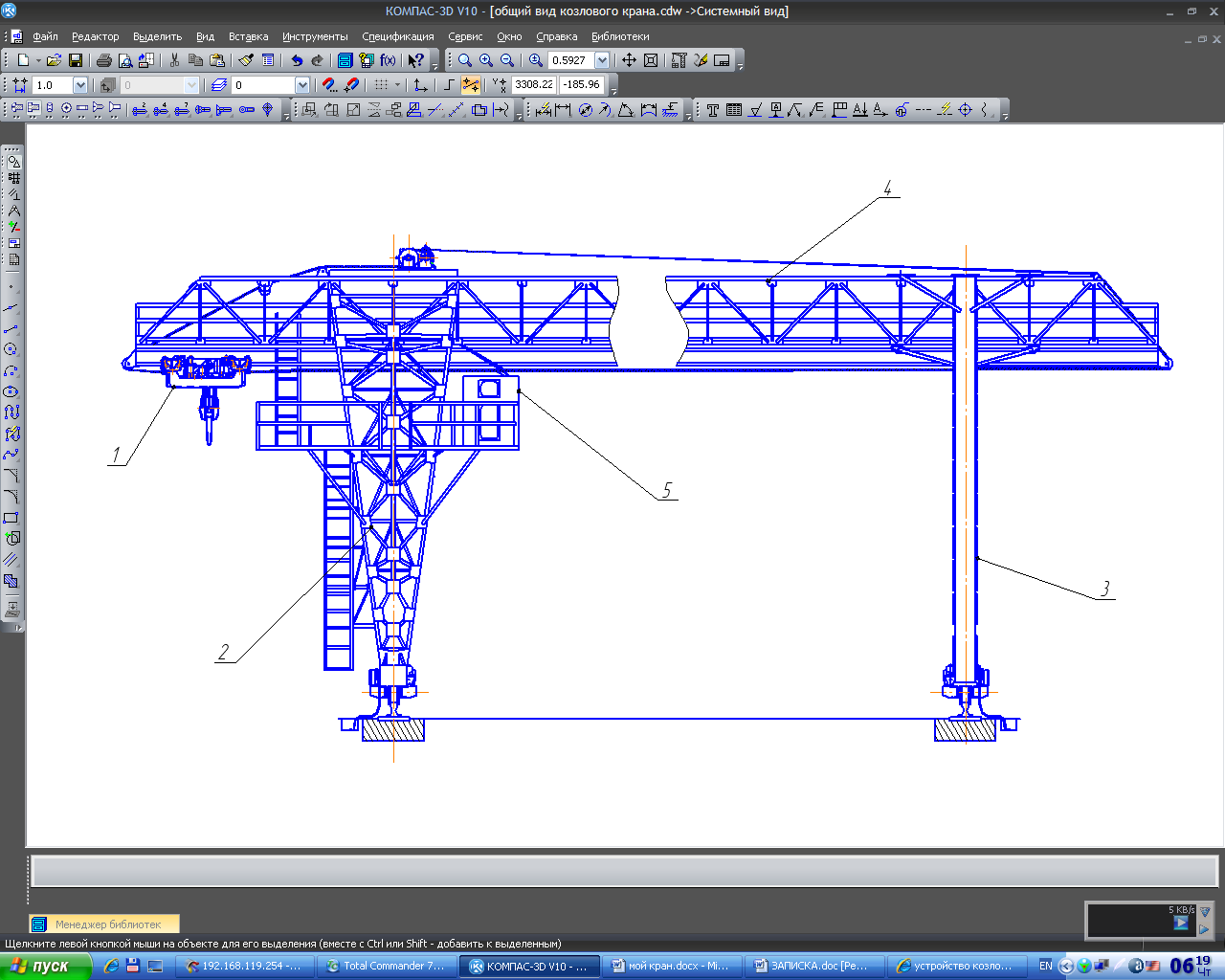1225x980 pixels.
Task: Toggle the grid display button
Action: pos(382,85)
